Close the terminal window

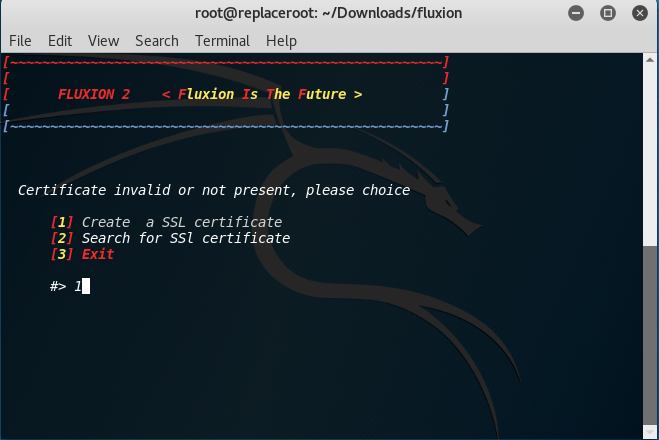point(640,13)
